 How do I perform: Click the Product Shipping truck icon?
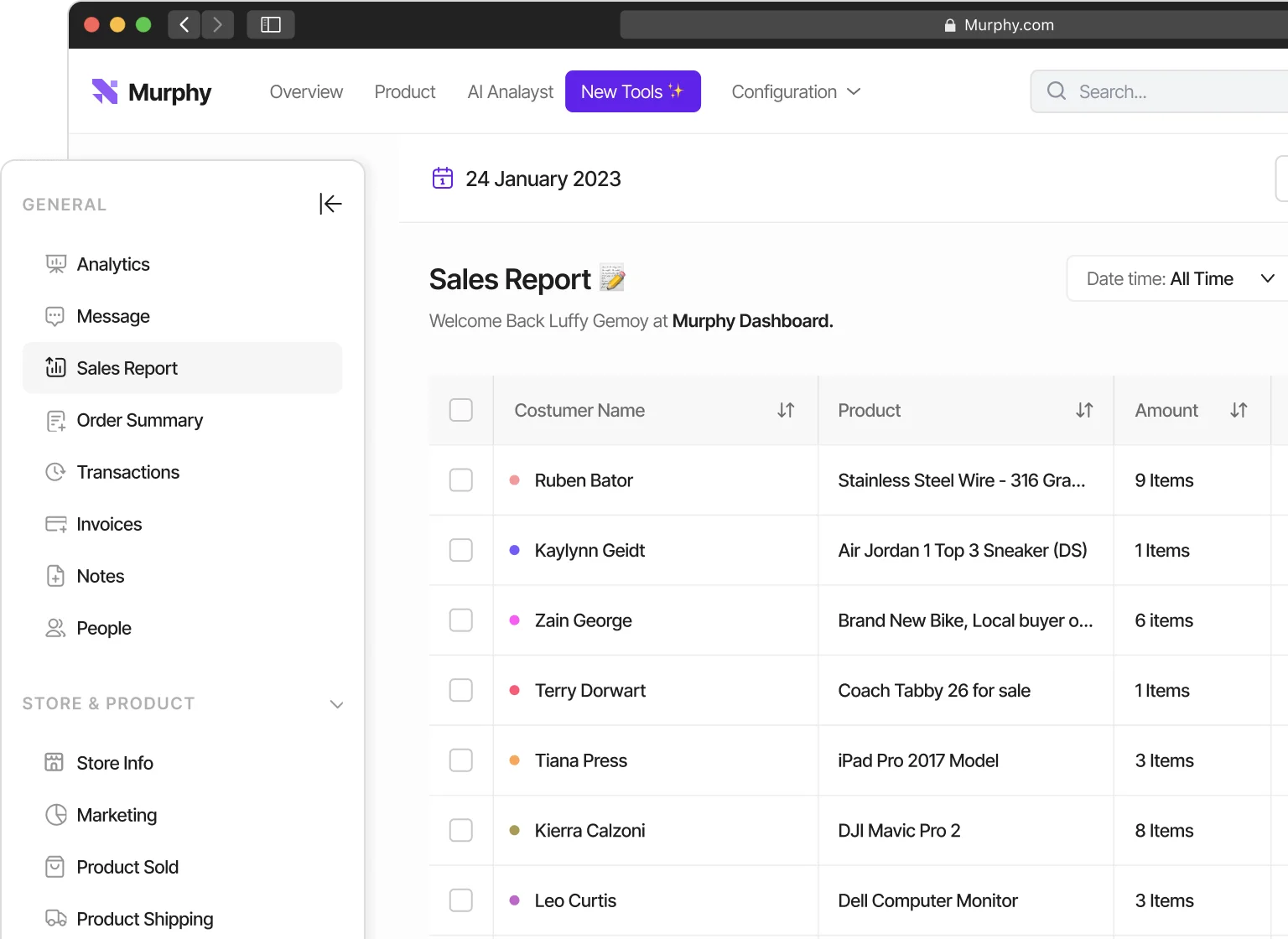pyautogui.click(x=55, y=919)
